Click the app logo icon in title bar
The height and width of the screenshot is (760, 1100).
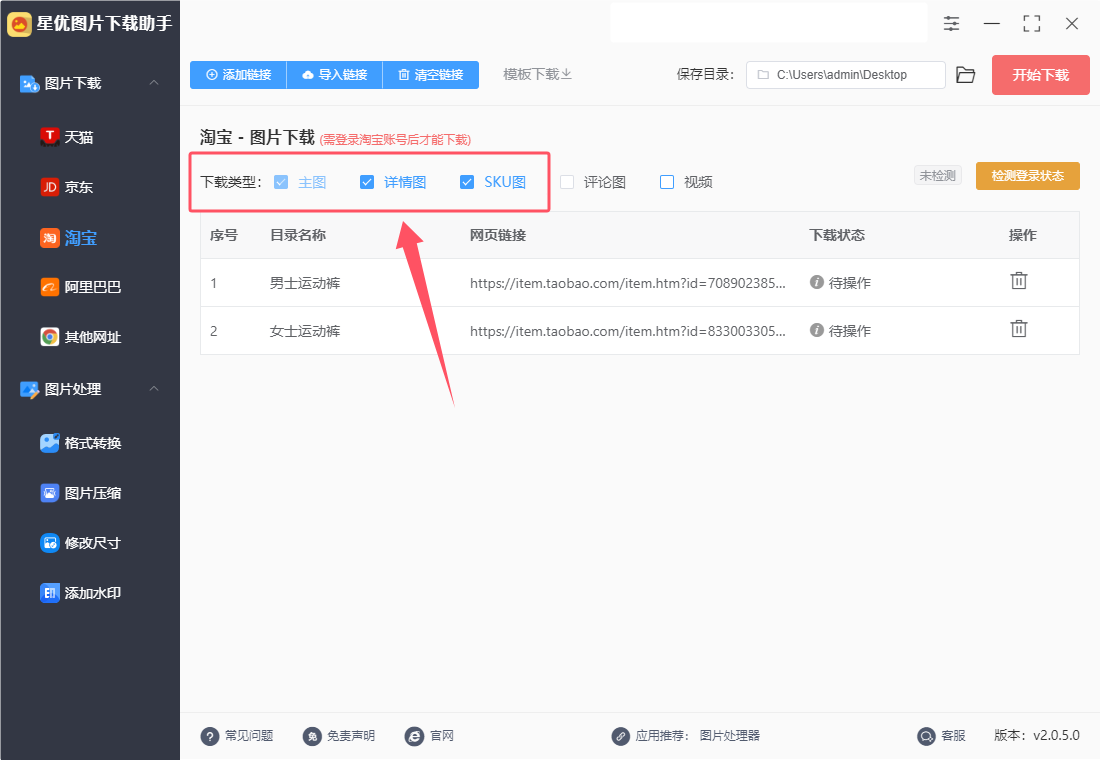[20, 24]
